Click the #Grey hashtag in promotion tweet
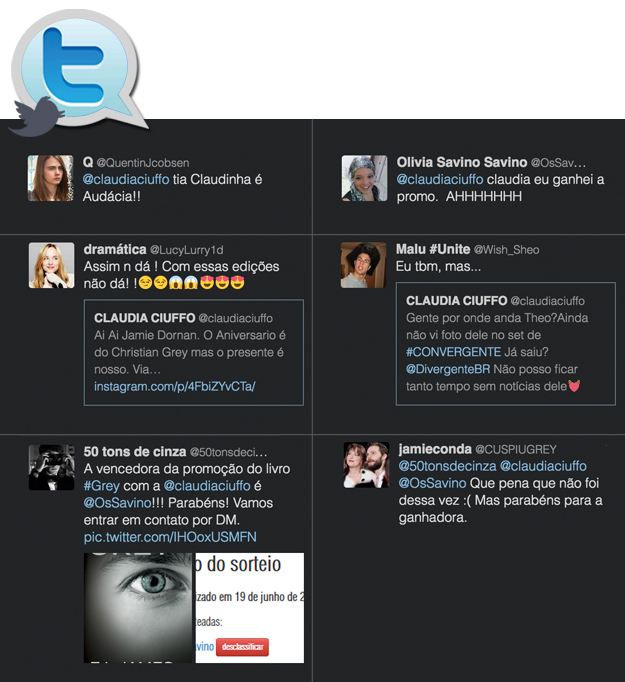Image resolution: width=625 pixels, height=682 pixels. click(x=101, y=486)
